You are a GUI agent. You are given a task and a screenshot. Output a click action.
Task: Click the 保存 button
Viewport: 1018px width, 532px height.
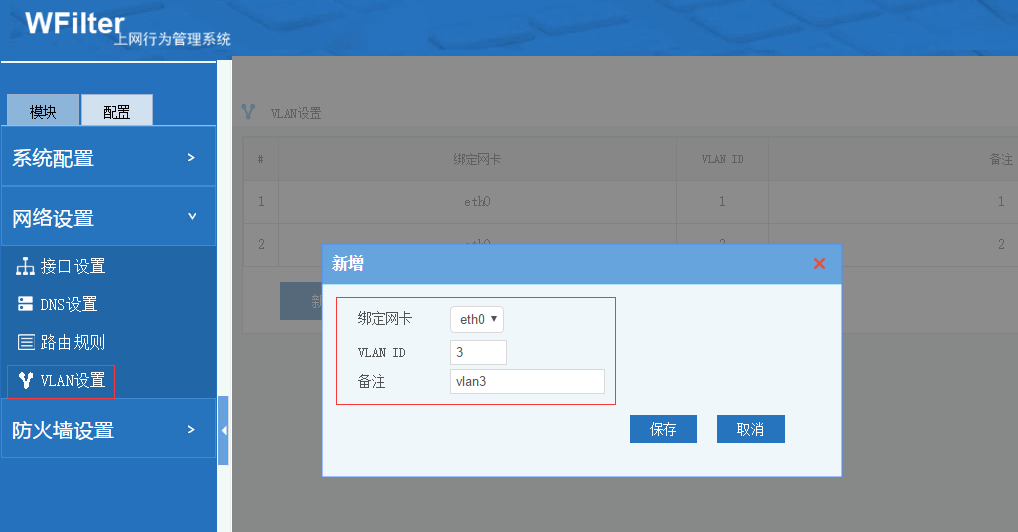(x=663, y=429)
